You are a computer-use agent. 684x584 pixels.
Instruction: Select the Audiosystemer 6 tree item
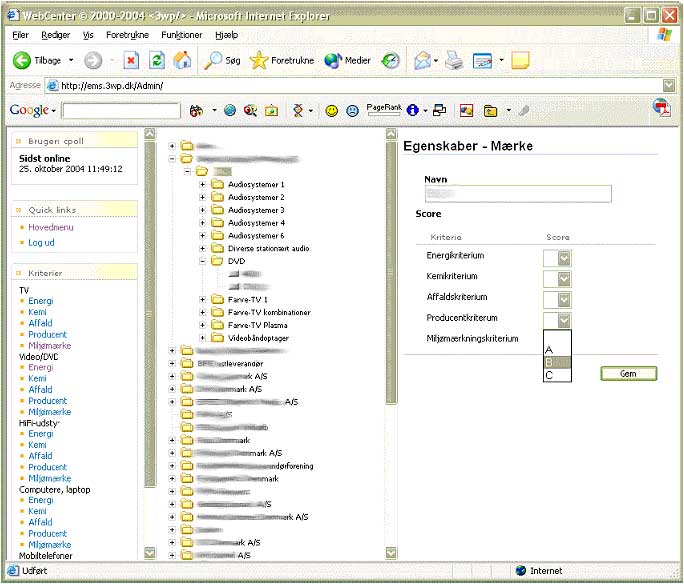click(256, 236)
